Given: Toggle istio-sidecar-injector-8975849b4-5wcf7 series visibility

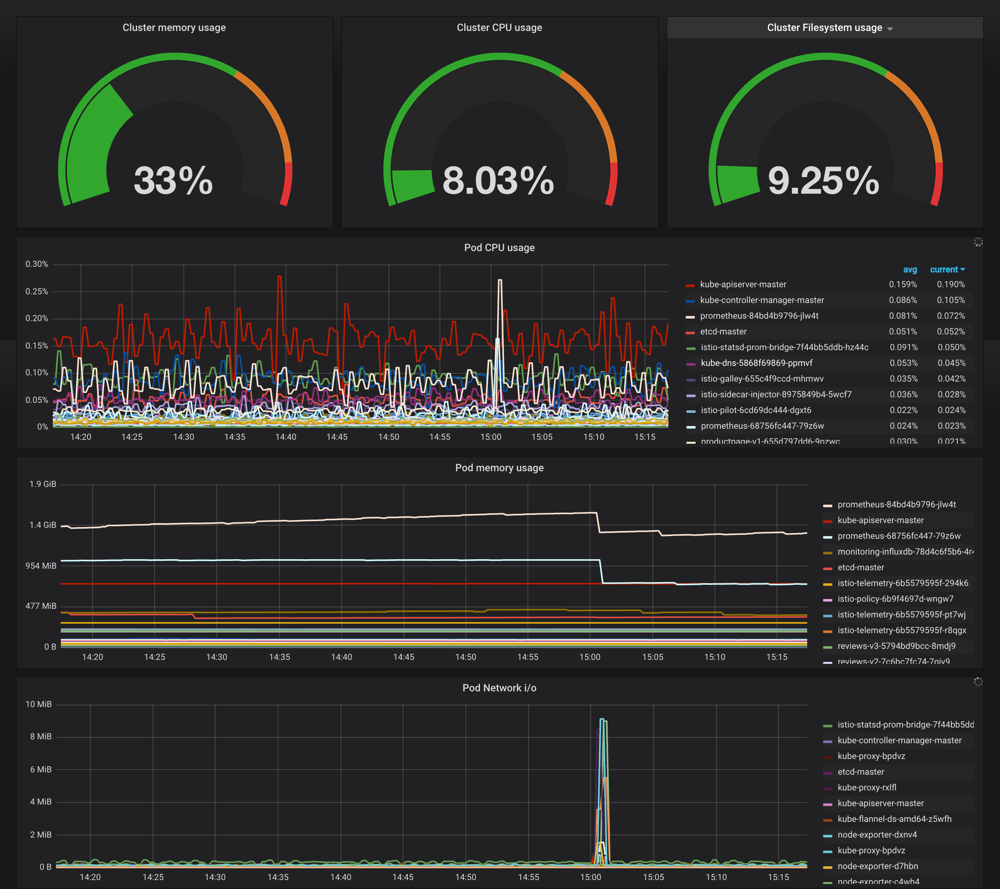Looking at the screenshot, I should point(776,394).
